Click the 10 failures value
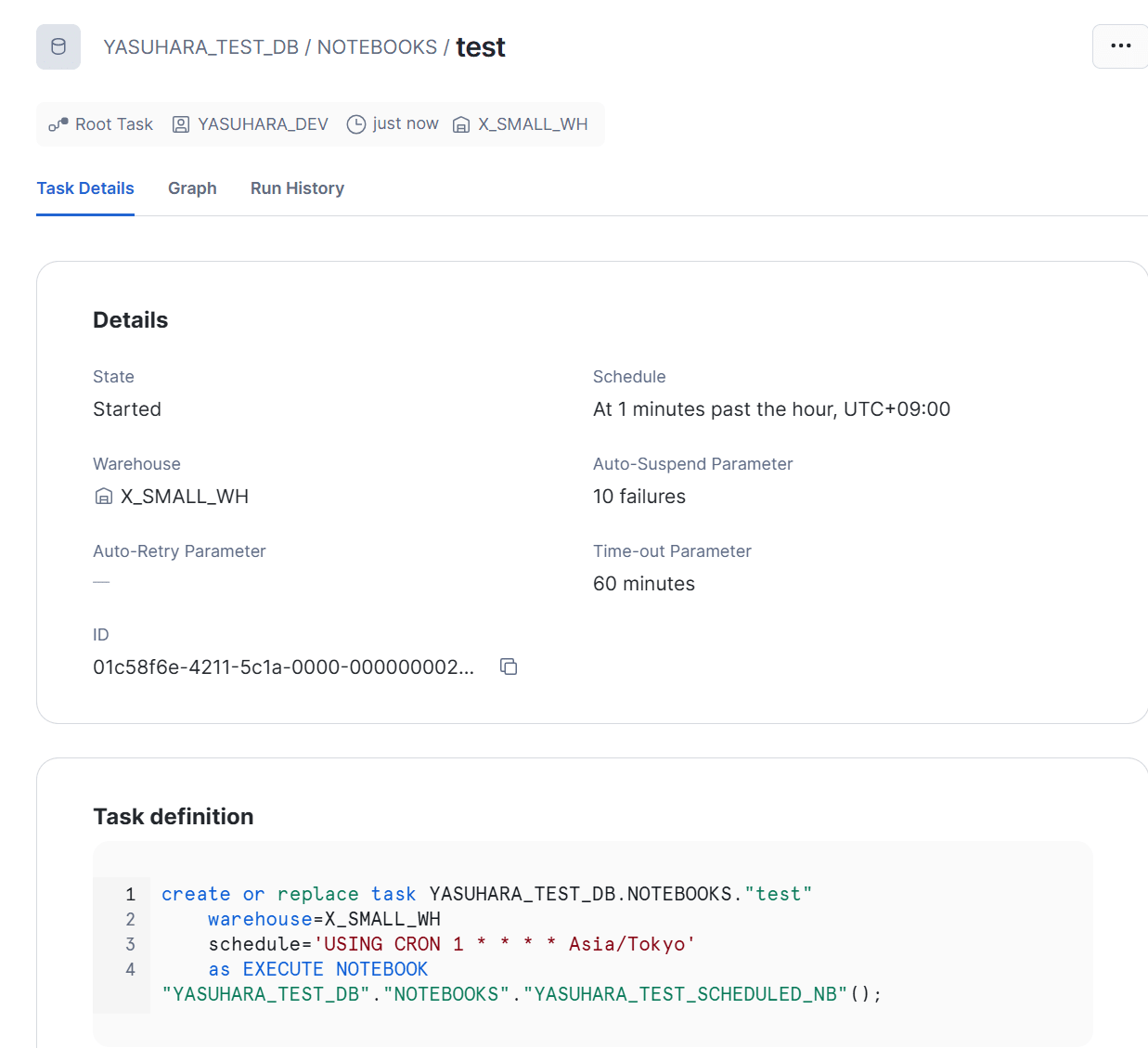The height and width of the screenshot is (1048, 1148). pos(639,497)
